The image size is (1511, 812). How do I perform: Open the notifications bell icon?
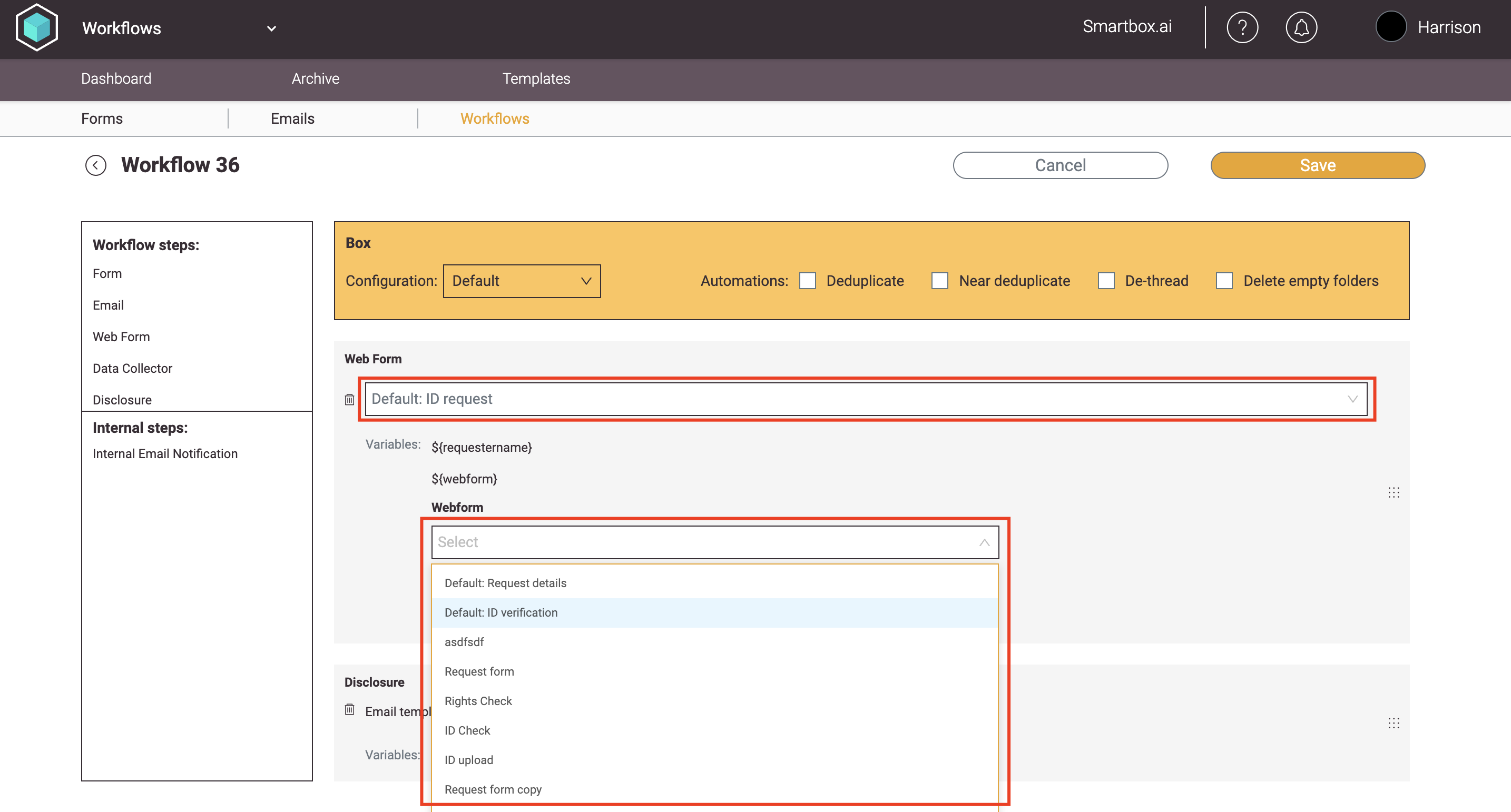tap(1301, 27)
